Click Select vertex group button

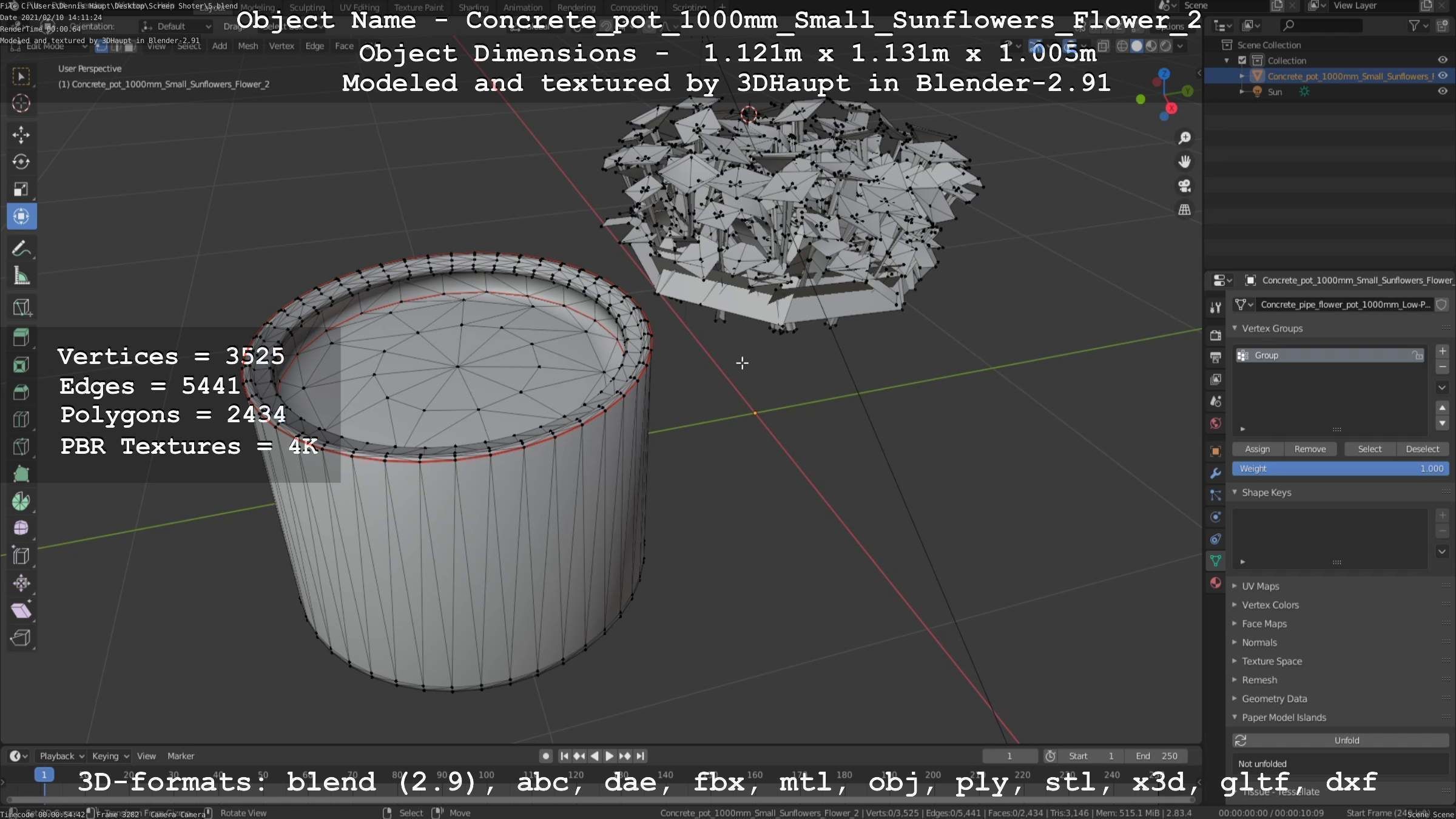click(1369, 449)
